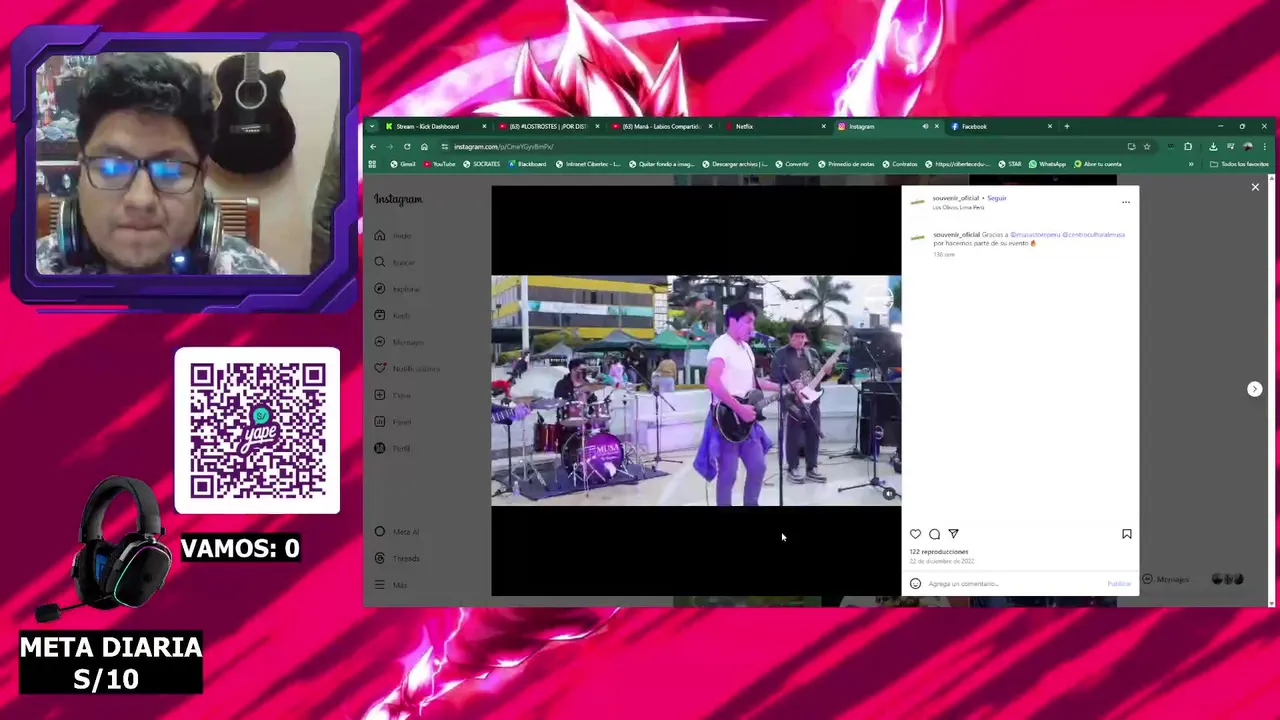Viewport: 1280px width, 720px height.
Task: Go to the next post with the arrow
Action: [x=1254, y=389]
